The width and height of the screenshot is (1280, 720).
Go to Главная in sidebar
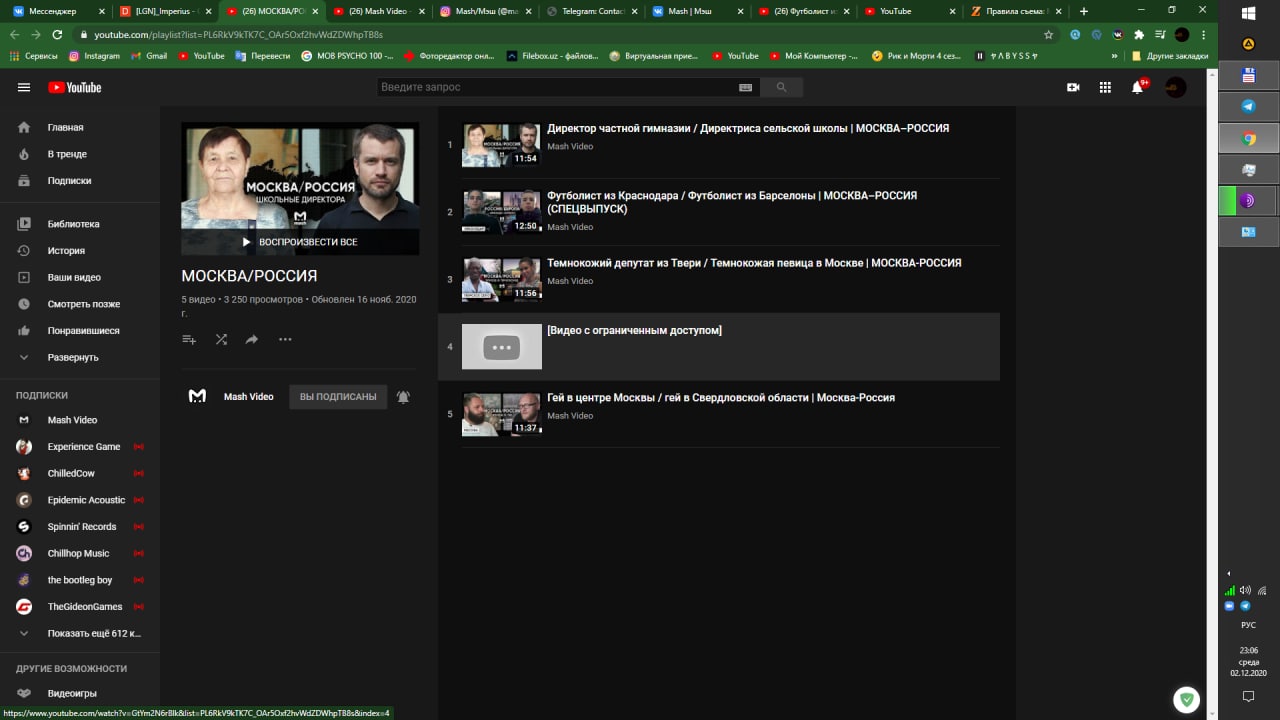tap(80, 128)
